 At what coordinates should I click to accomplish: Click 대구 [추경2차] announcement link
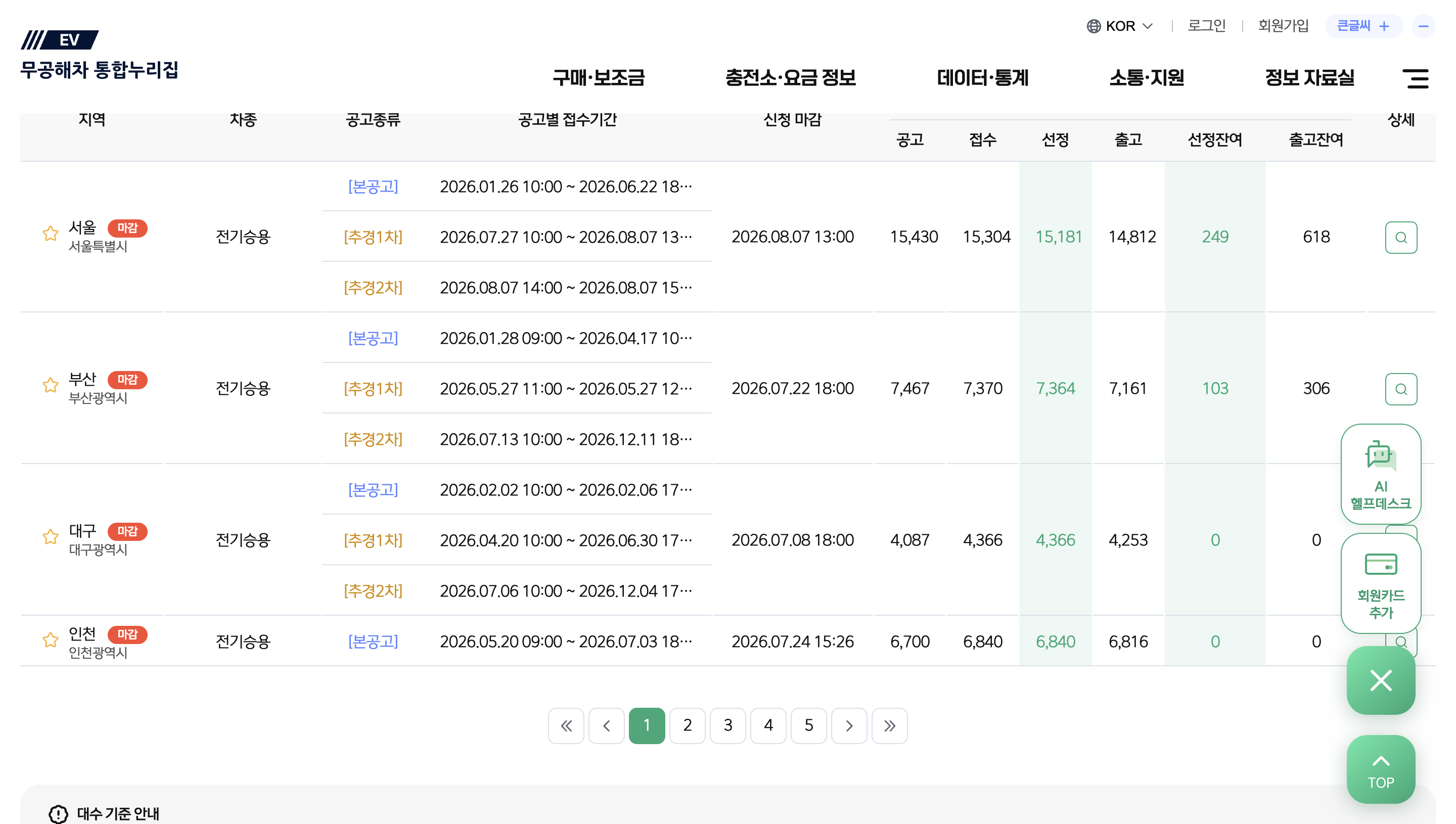pyautogui.click(x=373, y=591)
